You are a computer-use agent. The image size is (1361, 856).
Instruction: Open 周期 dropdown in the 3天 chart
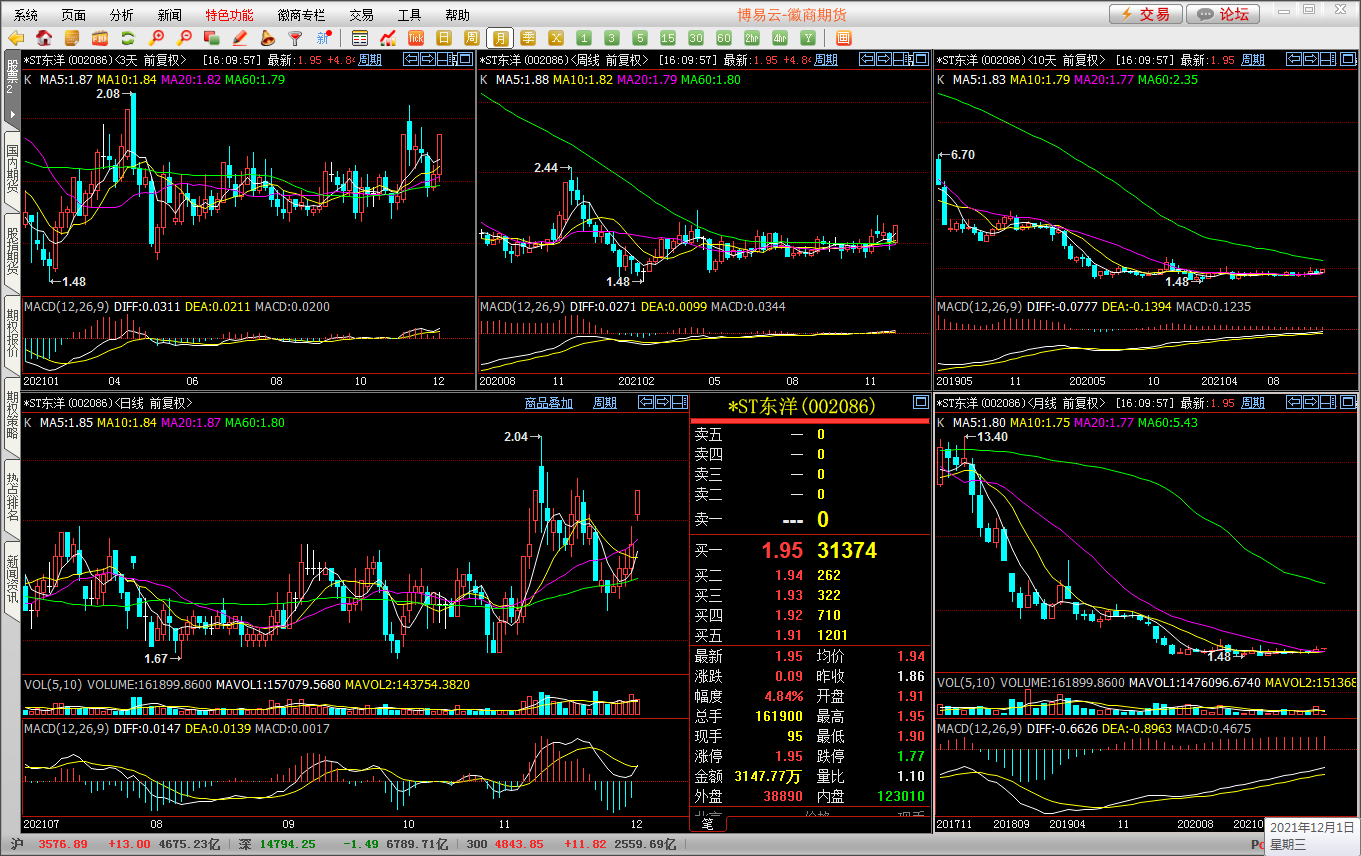pos(370,60)
